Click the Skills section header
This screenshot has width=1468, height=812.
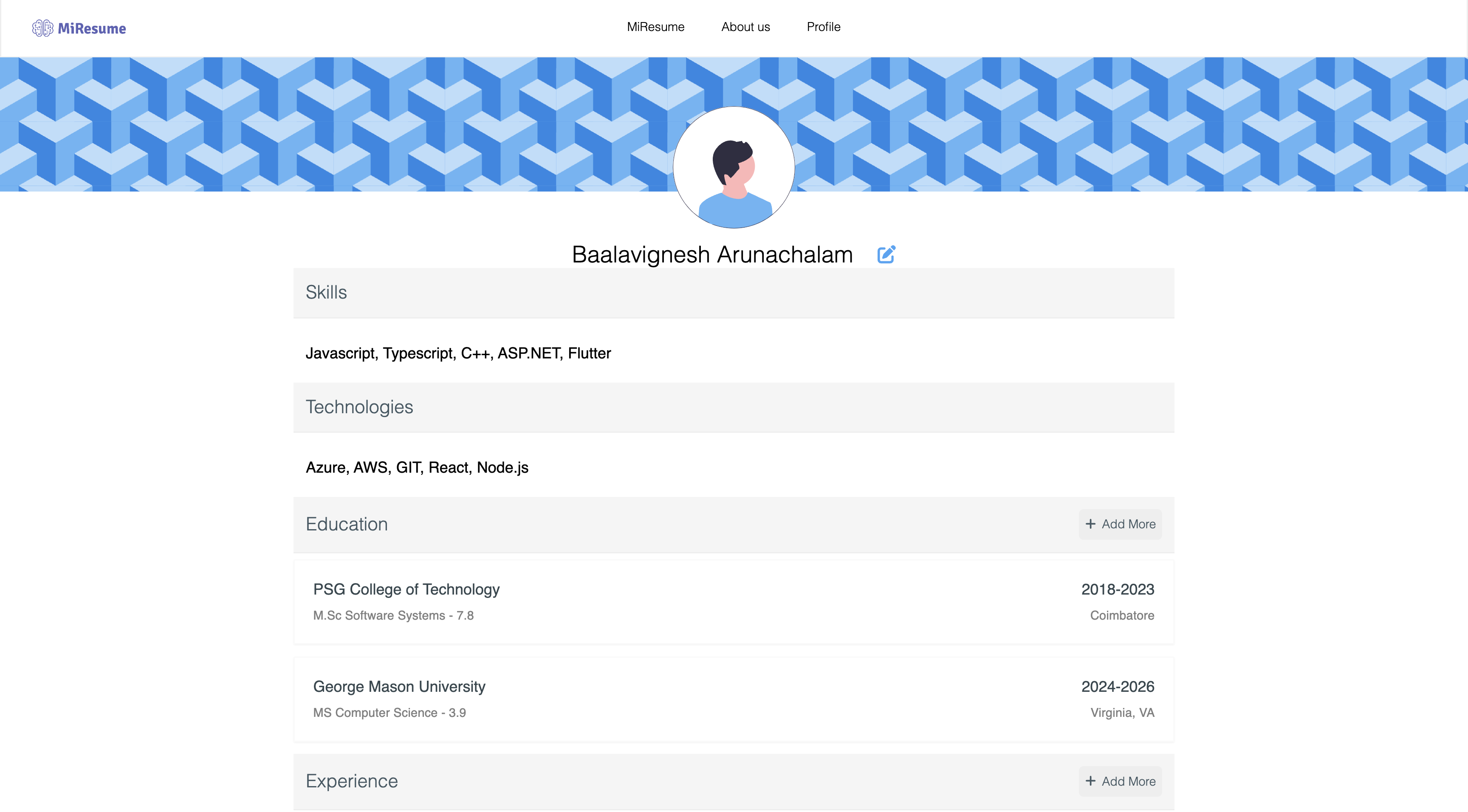(326, 292)
